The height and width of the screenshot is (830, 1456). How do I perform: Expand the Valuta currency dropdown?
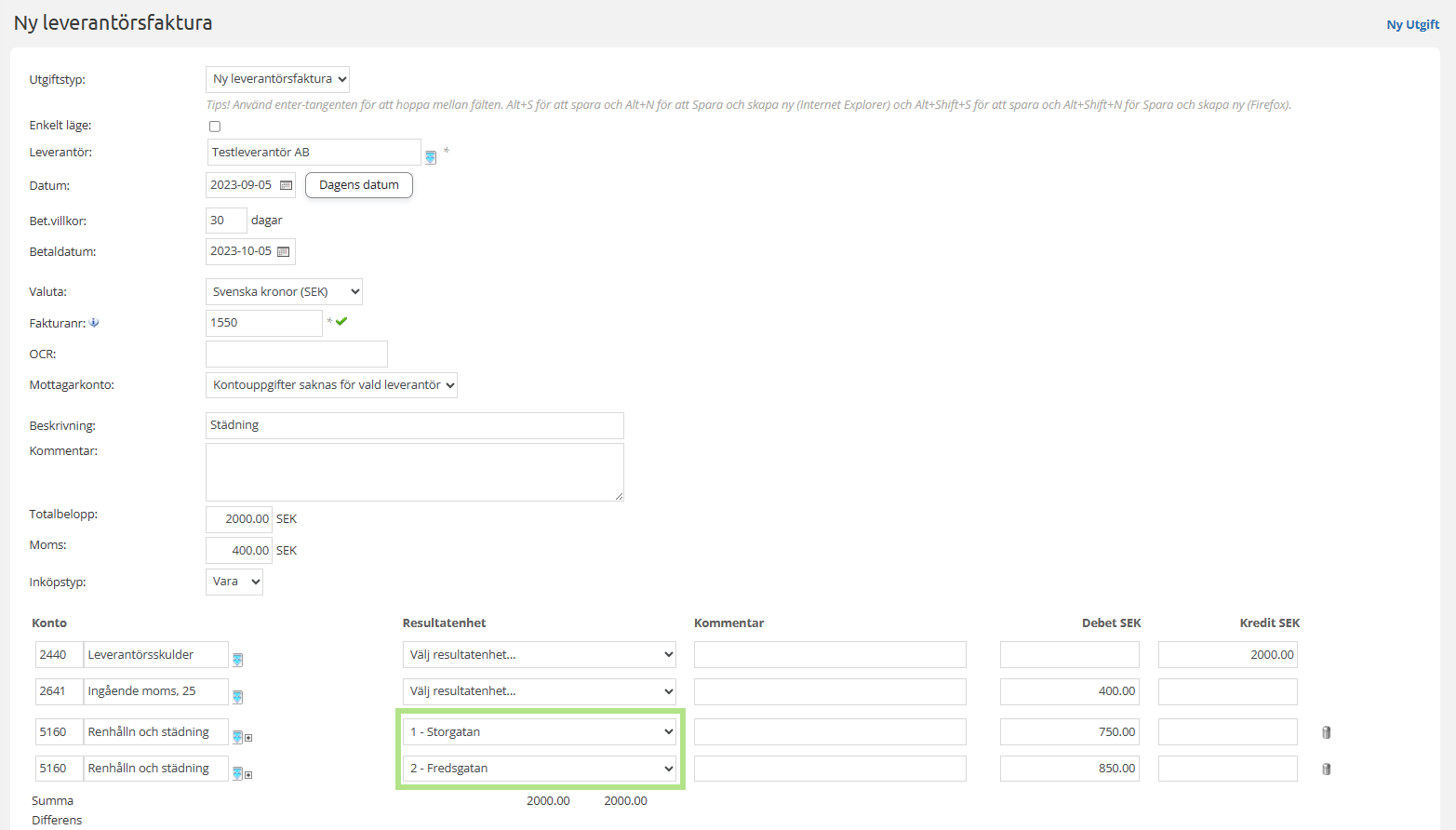pyautogui.click(x=284, y=292)
